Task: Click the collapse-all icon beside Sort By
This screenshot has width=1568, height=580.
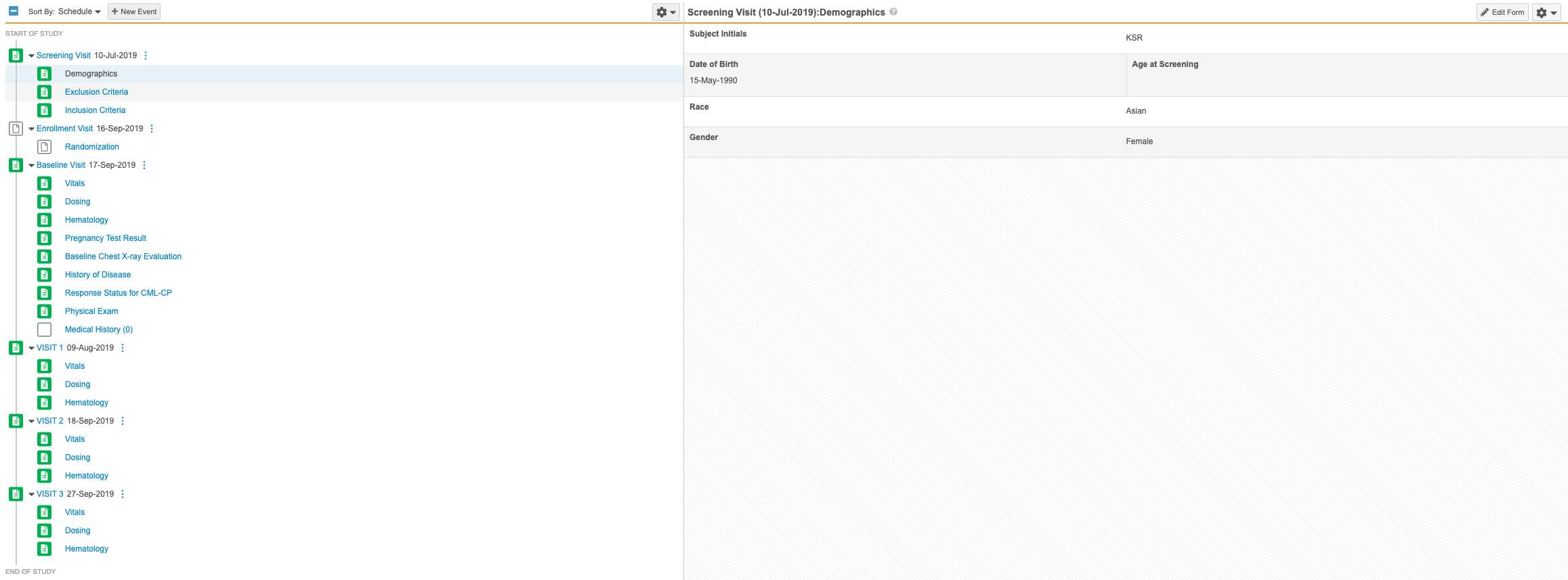Action: point(14,12)
